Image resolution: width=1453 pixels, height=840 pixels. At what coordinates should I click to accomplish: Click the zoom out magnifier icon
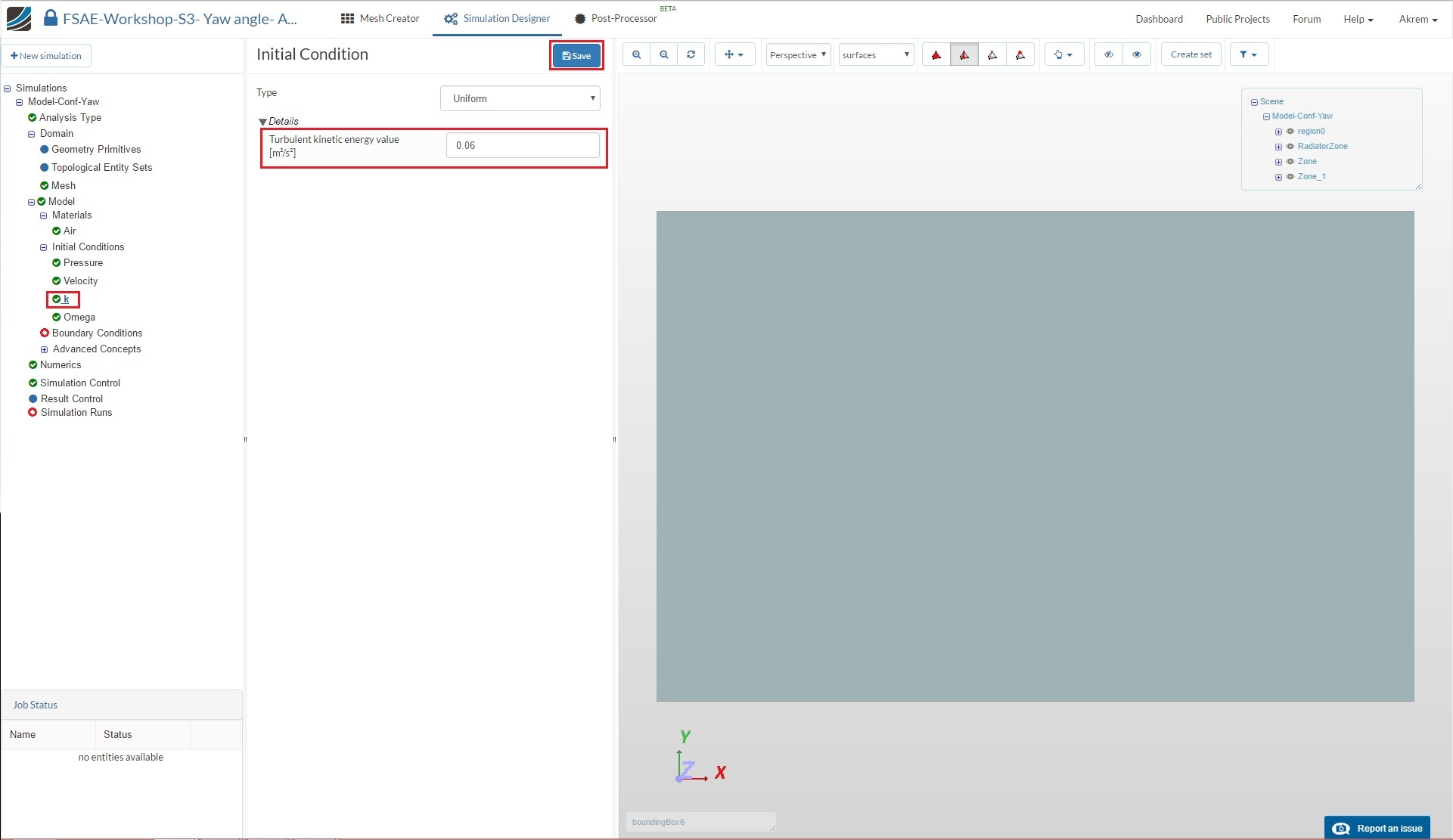663,54
